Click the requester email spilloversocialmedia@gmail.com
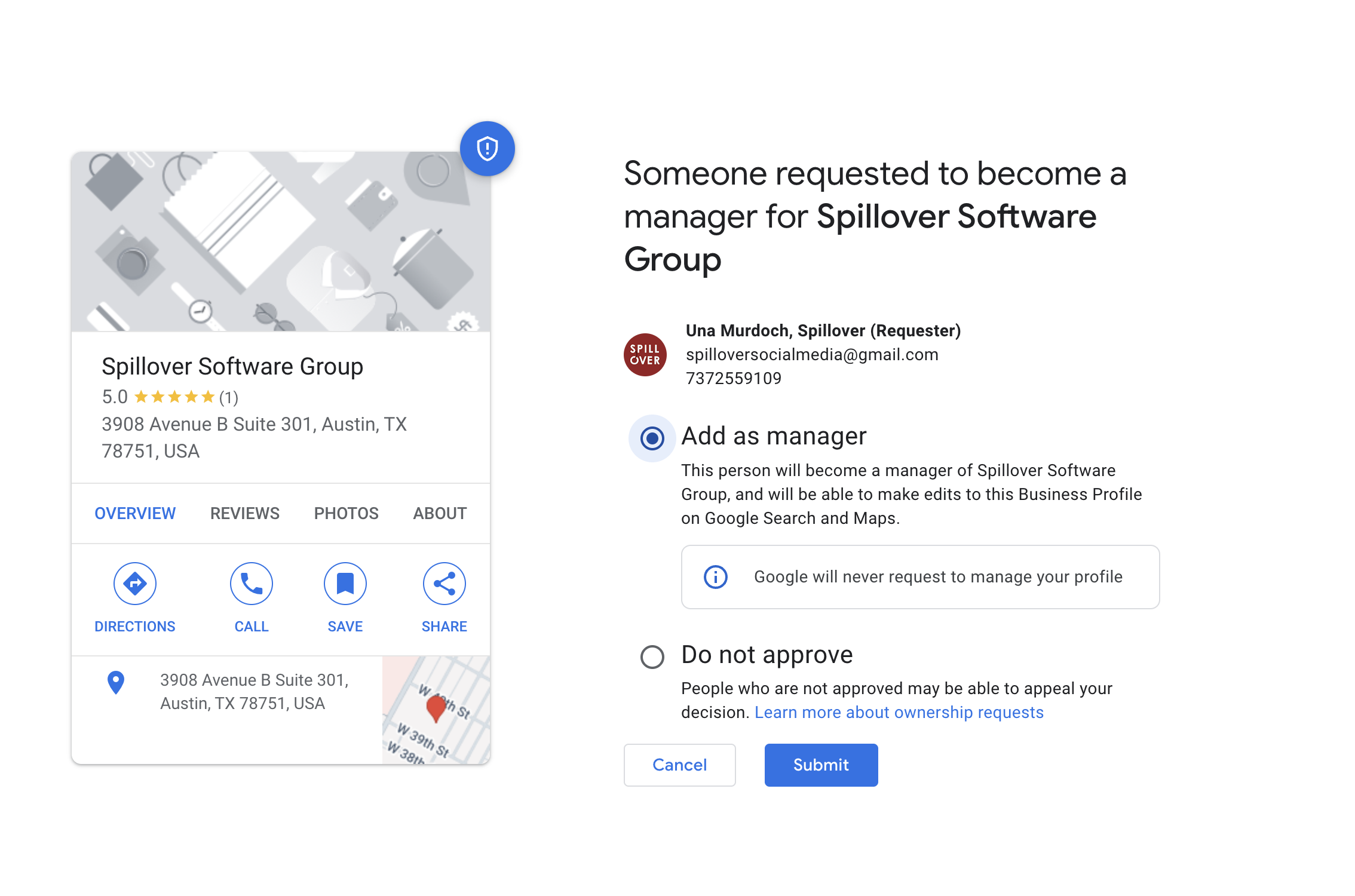1355x896 pixels. tap(813, 355)
